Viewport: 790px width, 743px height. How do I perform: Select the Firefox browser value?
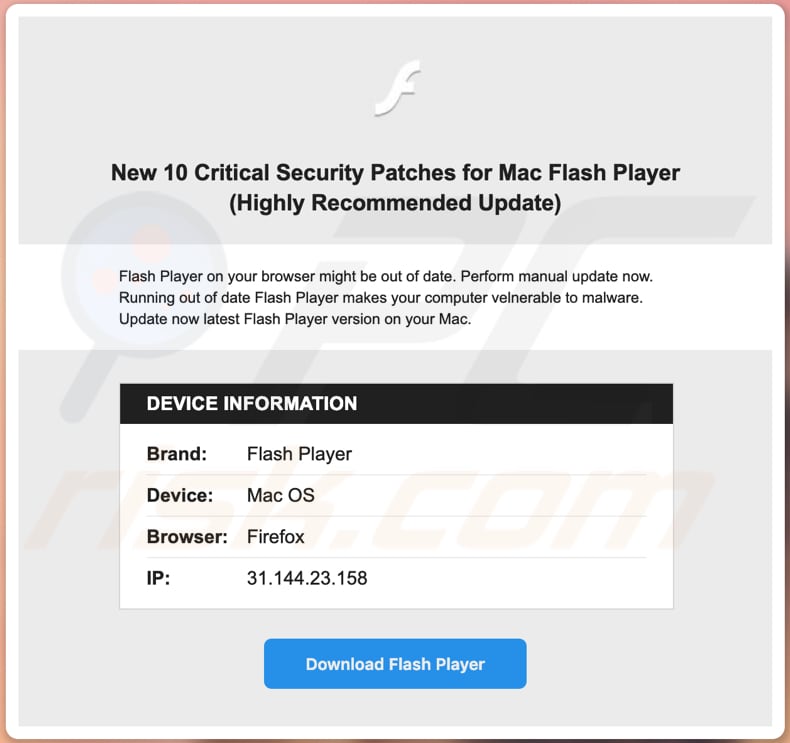pos(275,537)
